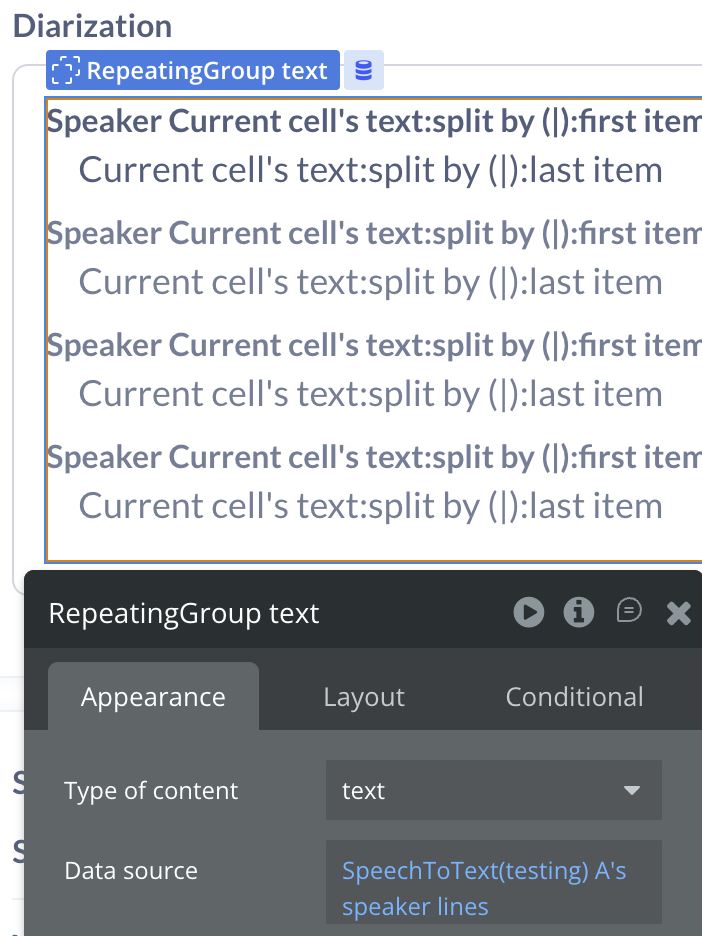Select the fourth row's bold Speaker text
This screenshot has height=936, width=702.
pyautogui.click(x=372, y=458)
